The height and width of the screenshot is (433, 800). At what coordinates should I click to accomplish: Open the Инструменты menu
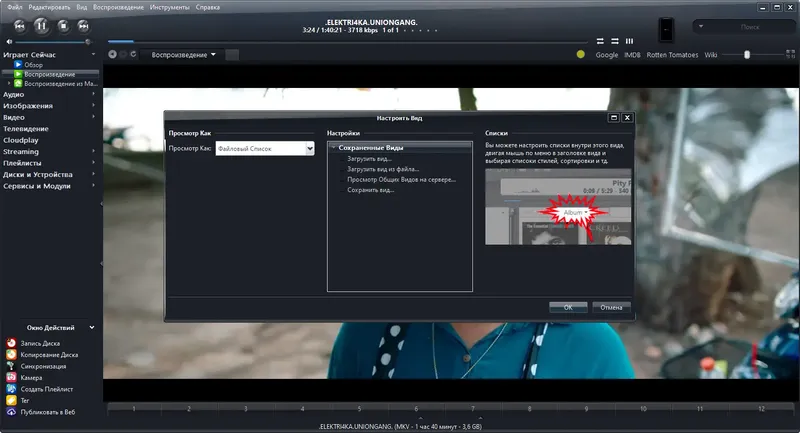click(x=169, y=7)
